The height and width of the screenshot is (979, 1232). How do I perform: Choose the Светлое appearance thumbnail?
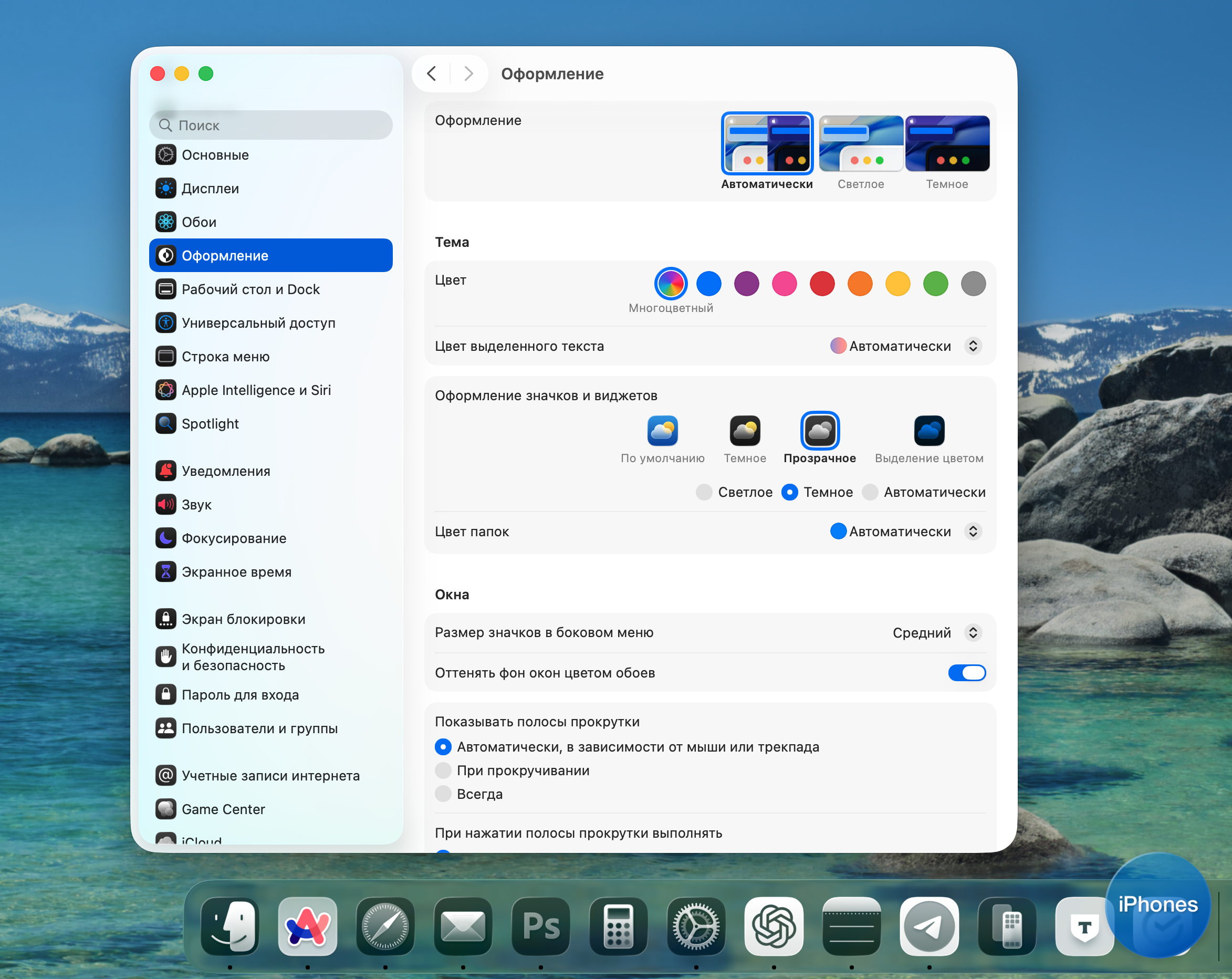861,144
